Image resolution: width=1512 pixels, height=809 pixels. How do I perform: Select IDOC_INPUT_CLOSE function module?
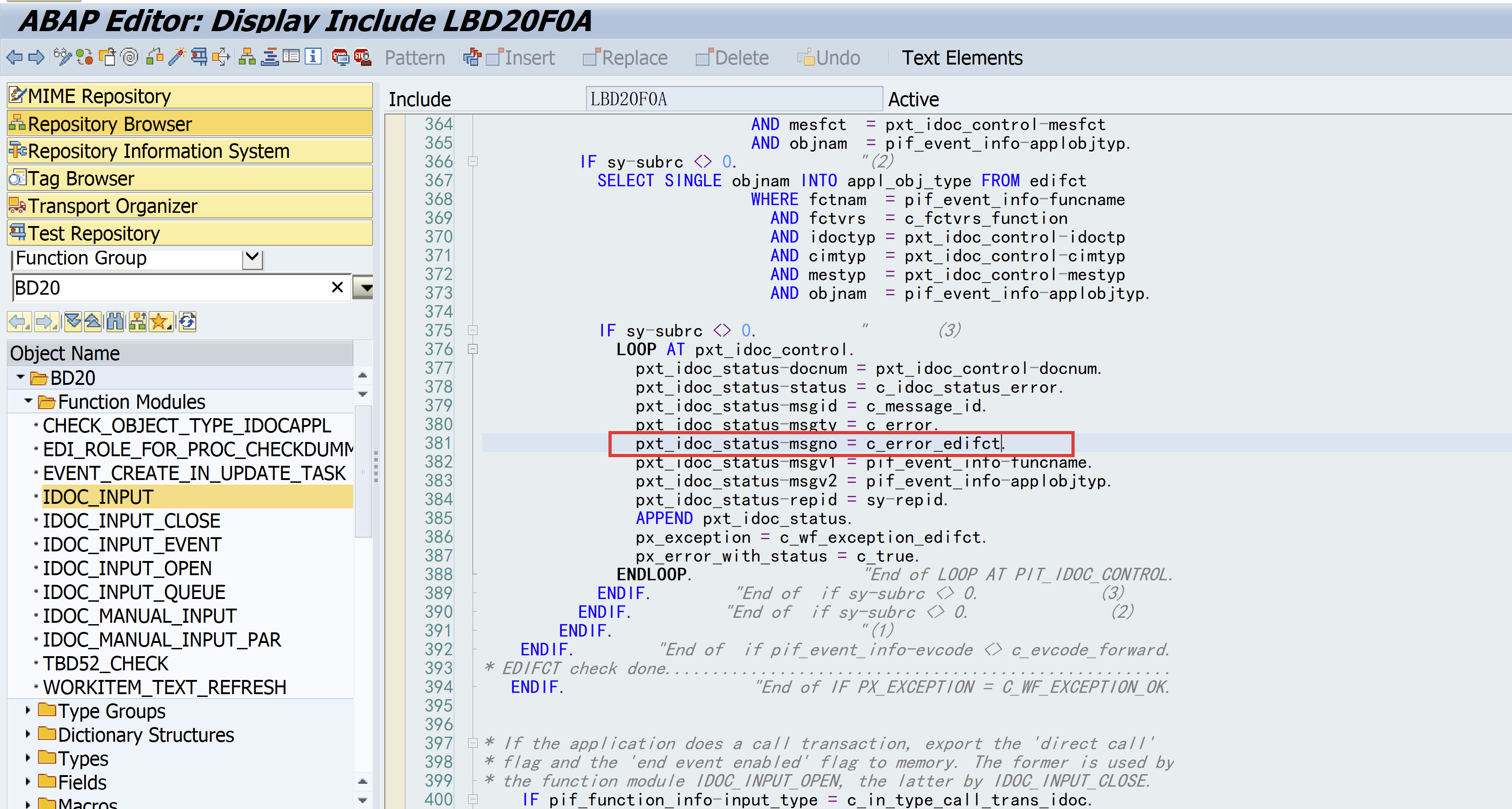(x=131, y=521)
